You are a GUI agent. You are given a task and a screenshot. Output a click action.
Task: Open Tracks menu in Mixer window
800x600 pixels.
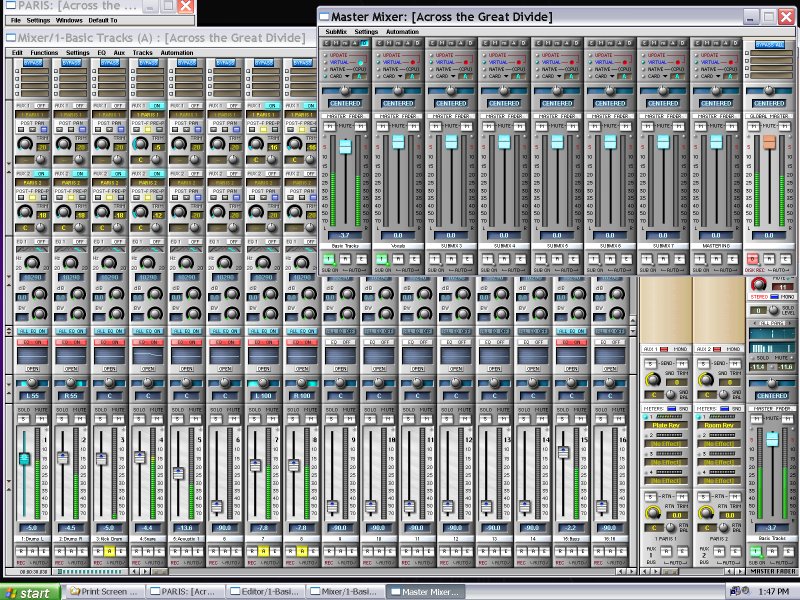point(142,53)
